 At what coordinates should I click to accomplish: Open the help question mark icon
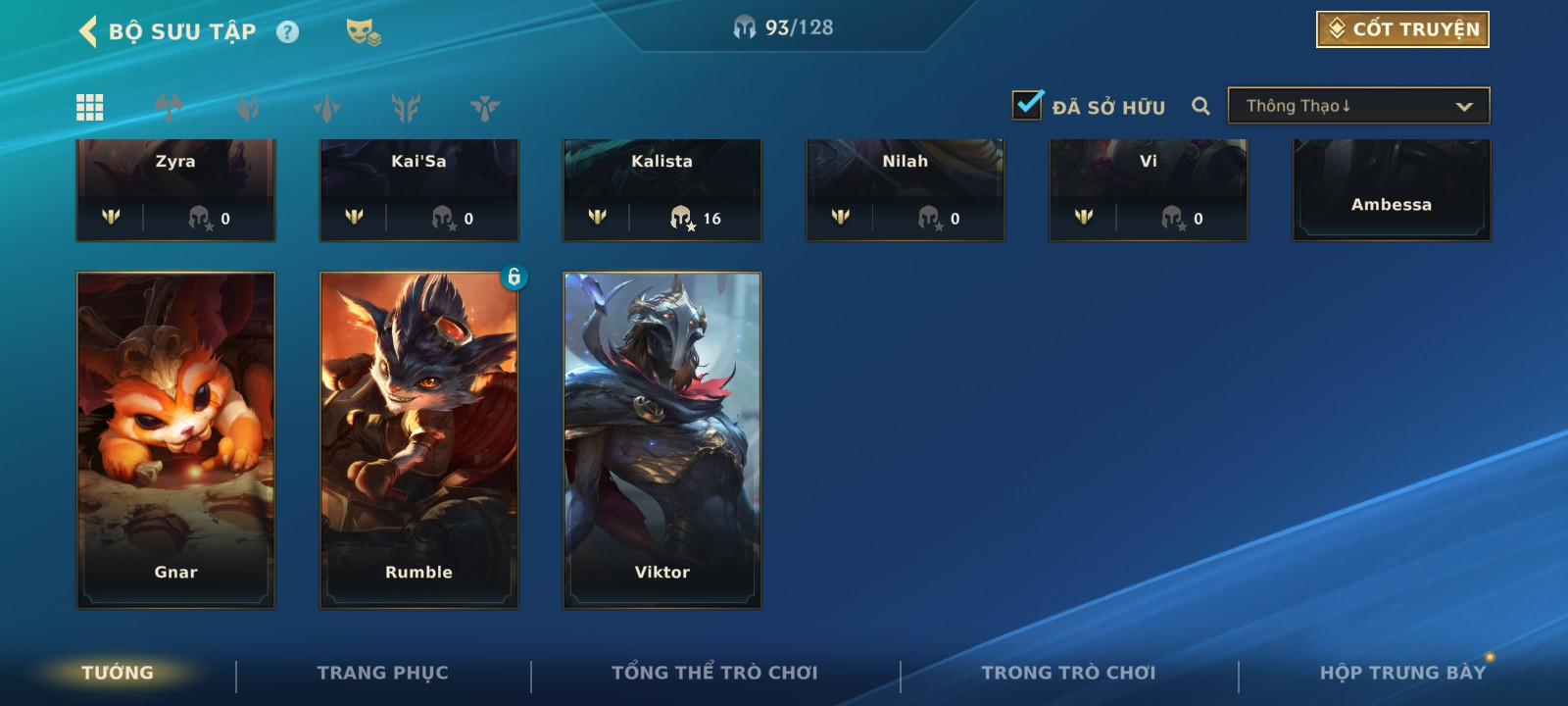[287, 32]
